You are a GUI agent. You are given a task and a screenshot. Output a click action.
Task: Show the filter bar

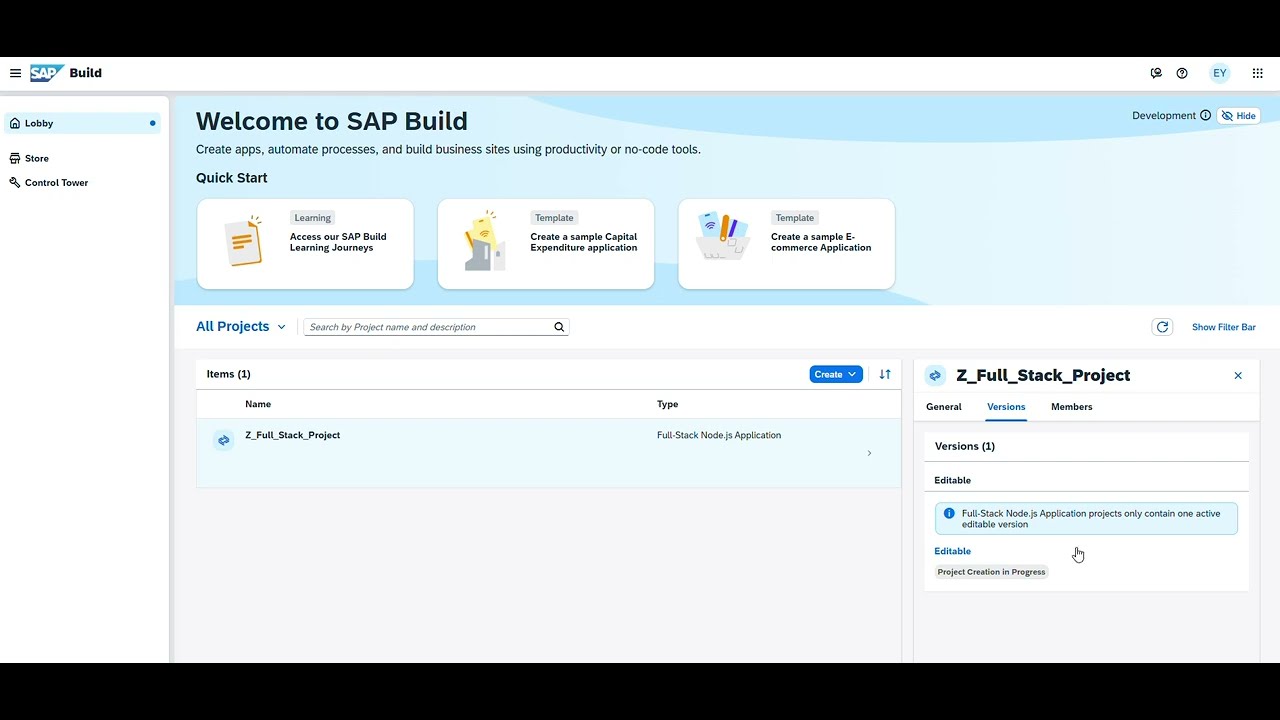[x=1224, y=327]
